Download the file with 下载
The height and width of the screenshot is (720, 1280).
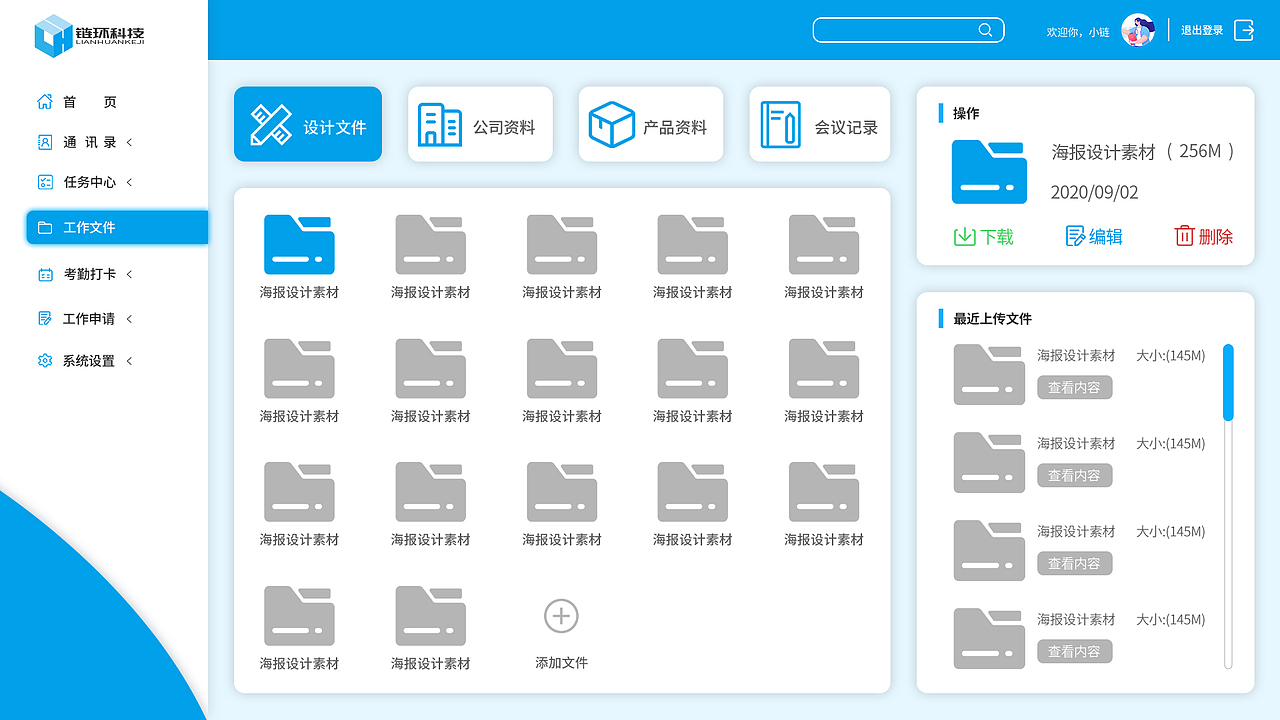[983, 236]
